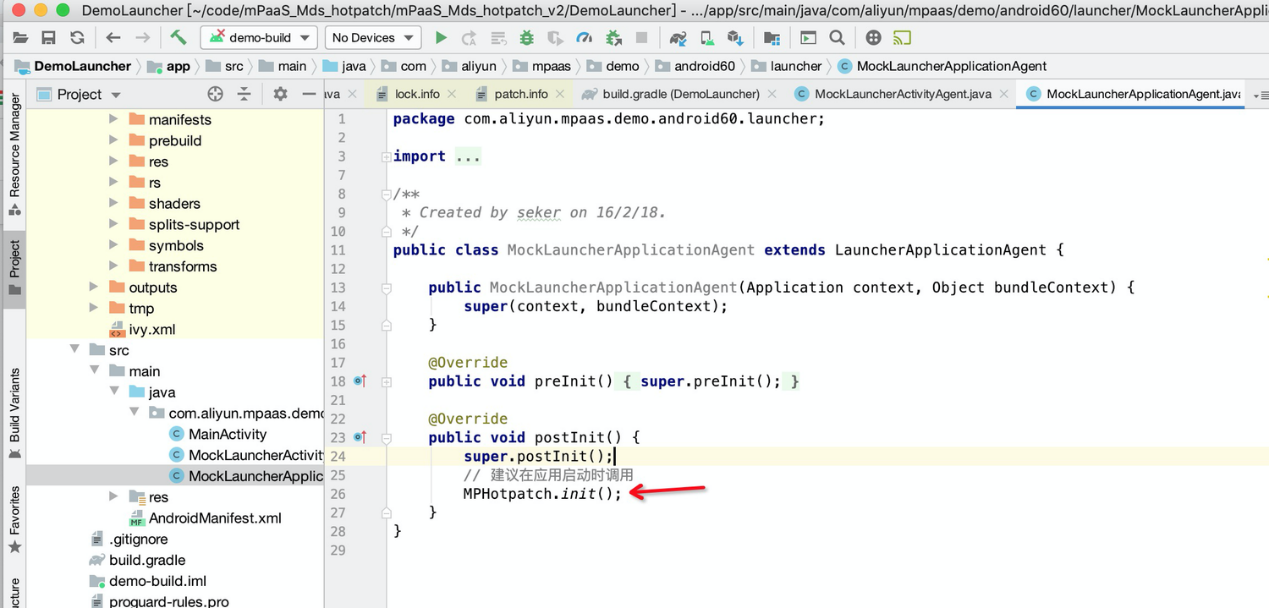Start debugging with the bug icon
This screenshot has width=1269, height=608.
click(x=527, y=38)
